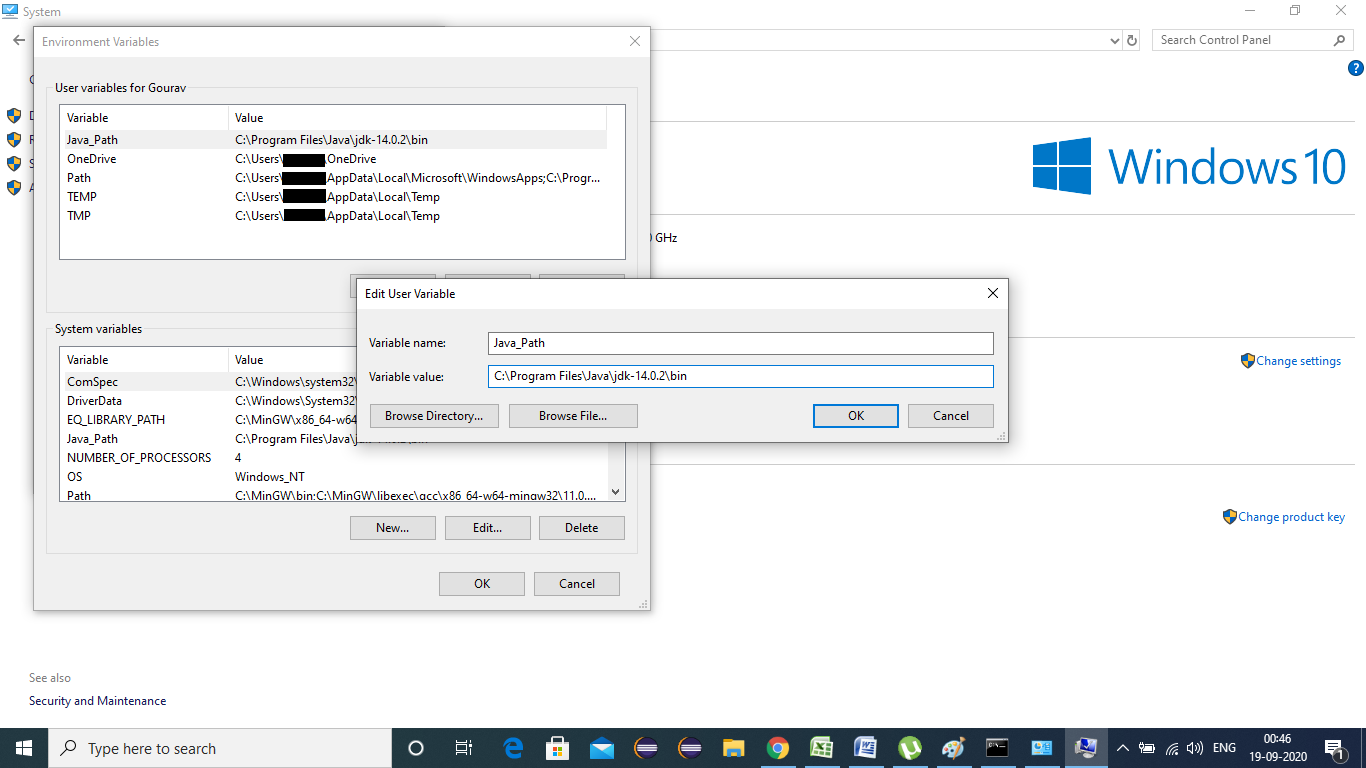Click the Variable name input field
This screenshot has height=768, width=1366.
741,343
